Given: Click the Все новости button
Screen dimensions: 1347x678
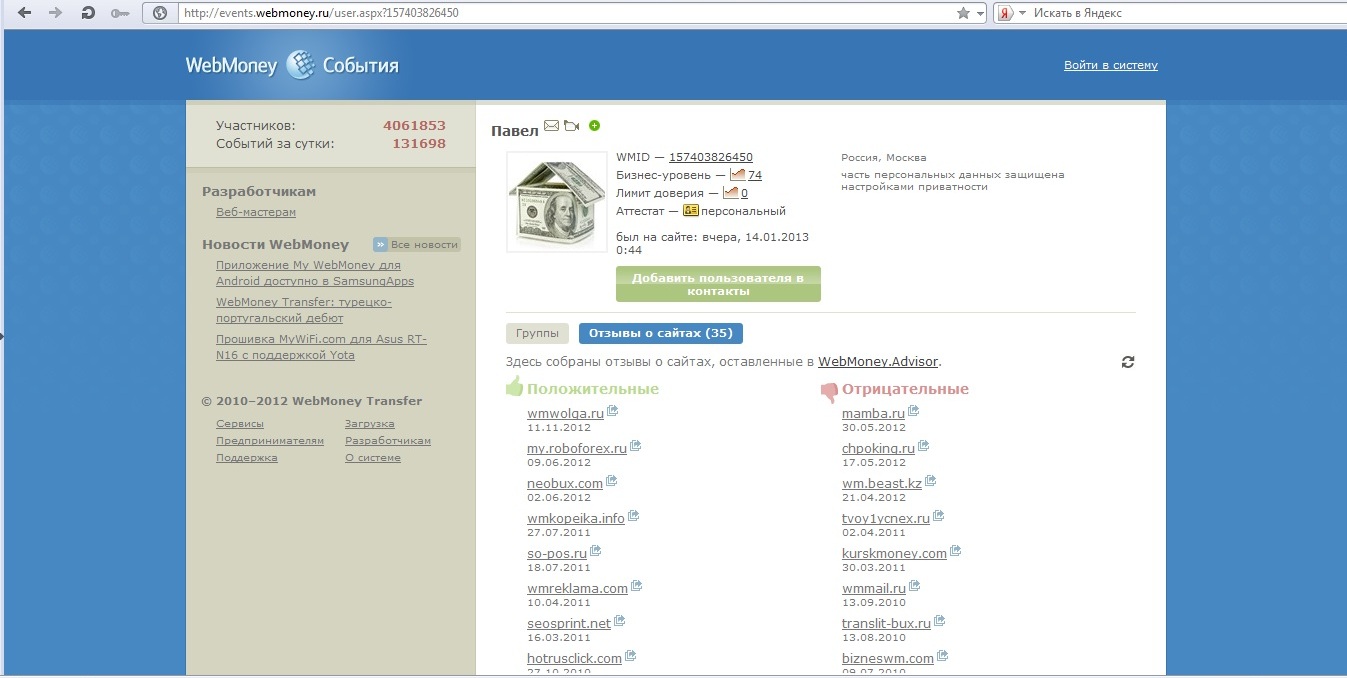Looking at the screenshot, I should pos(417,244).
